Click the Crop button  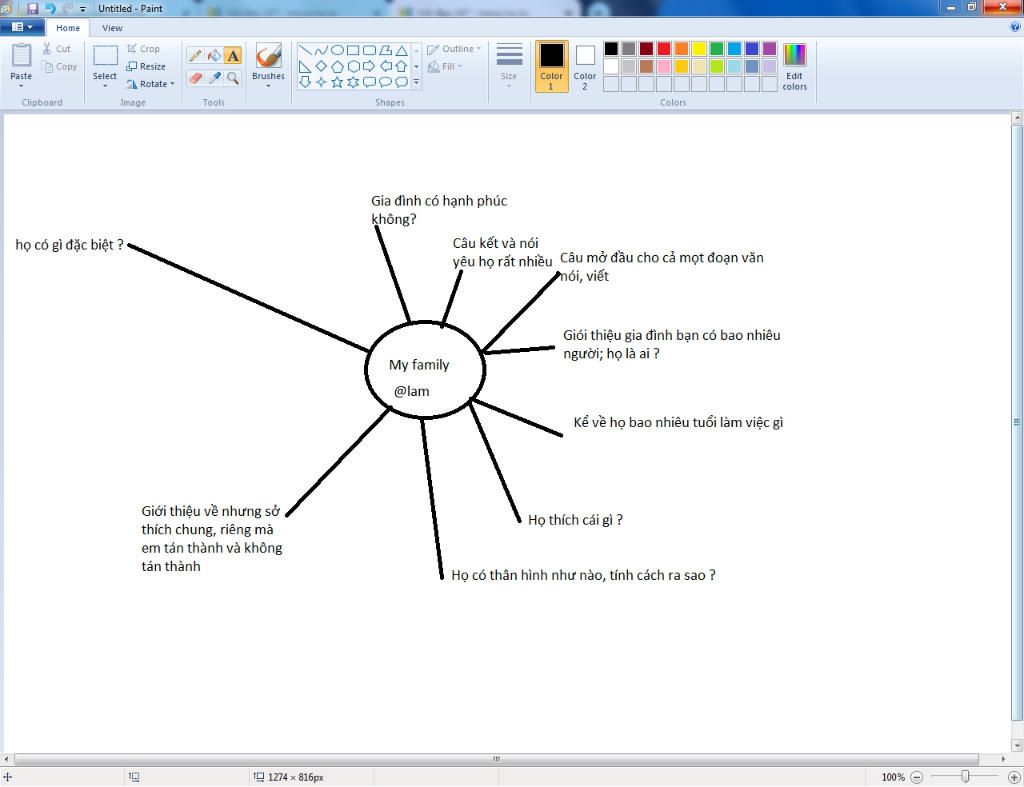click(x=144, y=49)
